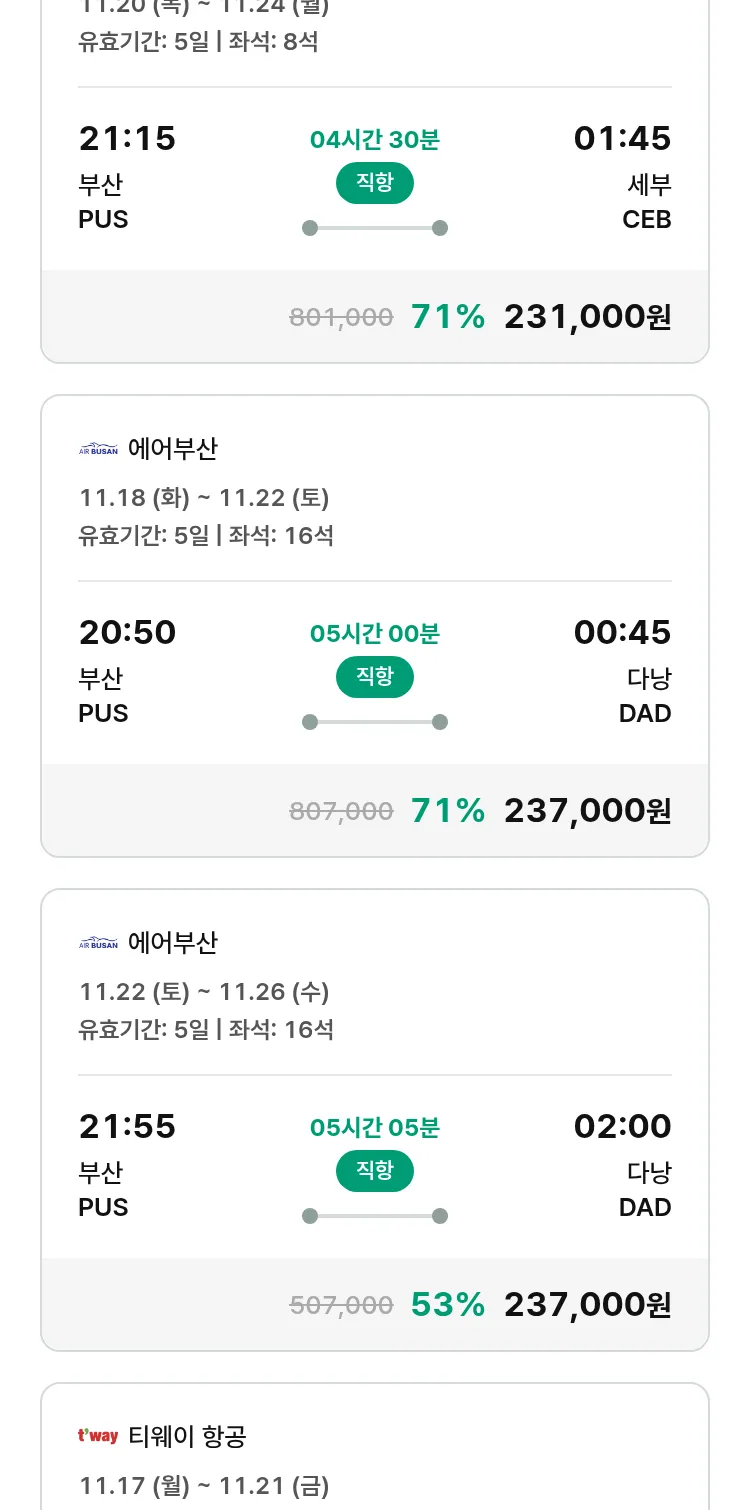Image resolution: width=750 pixels, height=1510 pixels.
Task: Tap the 직항 badge on the Cebu flight
Action: [374, 183]
